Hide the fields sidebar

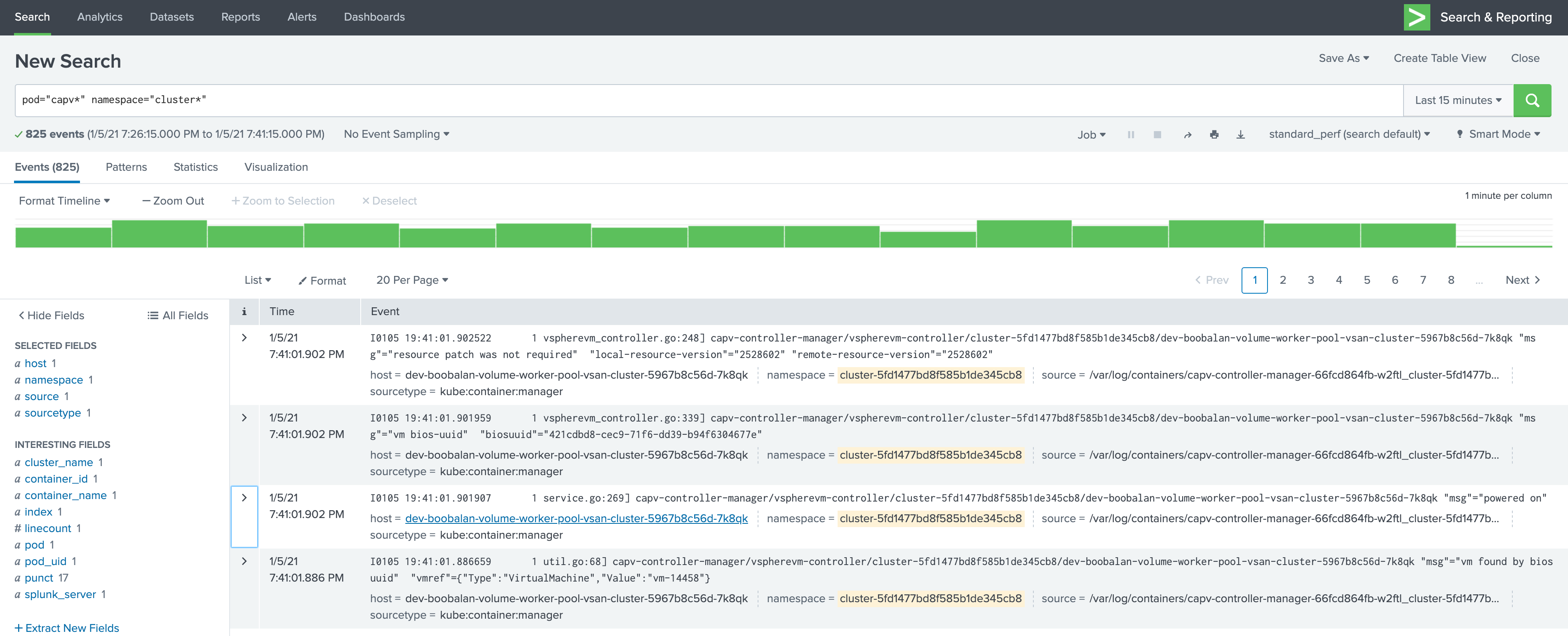coord(52,315)
